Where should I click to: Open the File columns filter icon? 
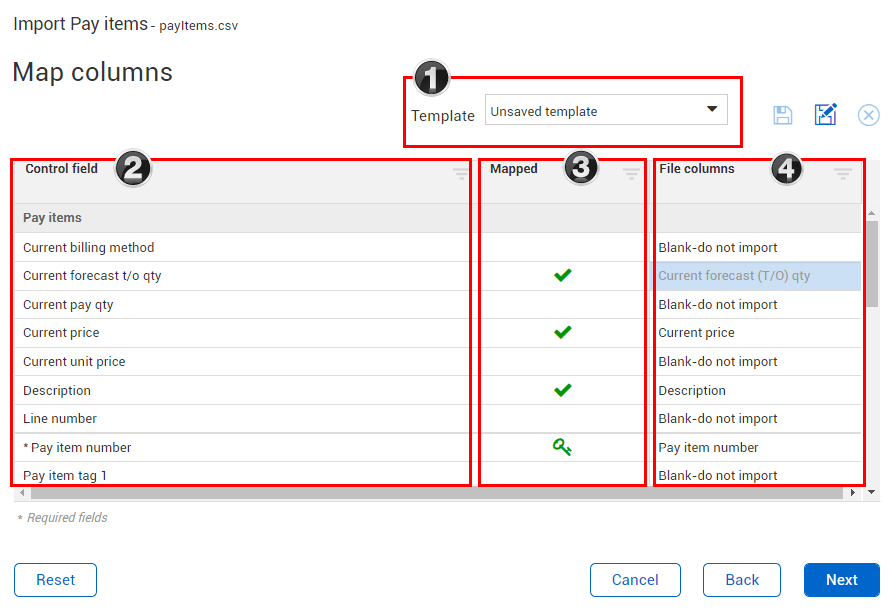[843, 173]
